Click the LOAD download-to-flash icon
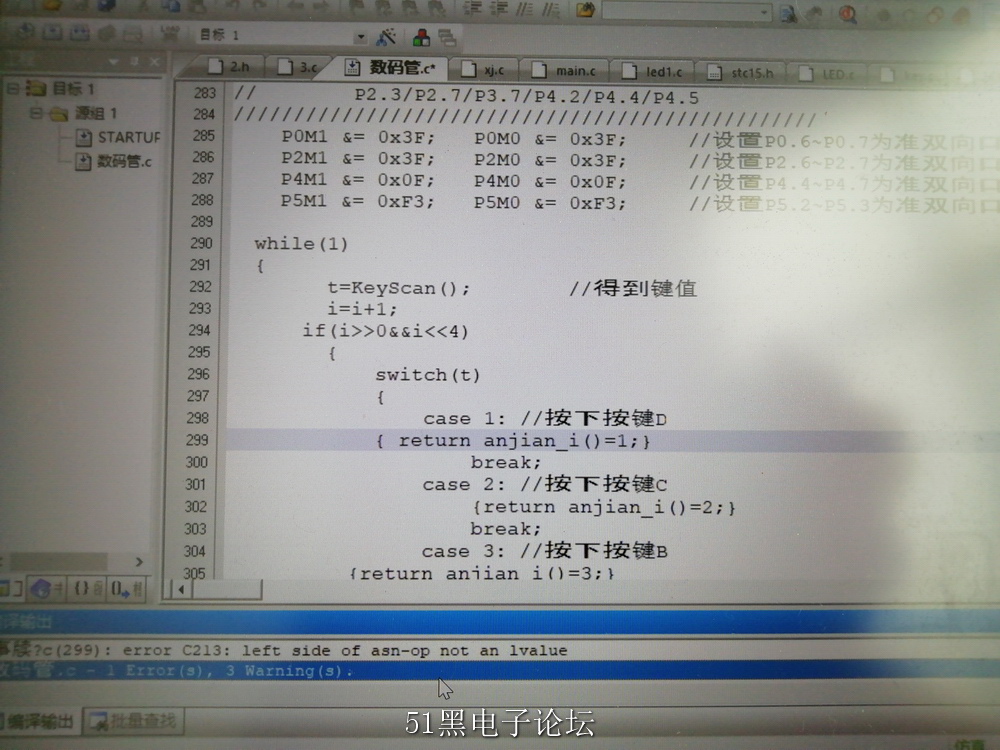The height and width of the screenshot is (750, 1000). tap(169, 33)
